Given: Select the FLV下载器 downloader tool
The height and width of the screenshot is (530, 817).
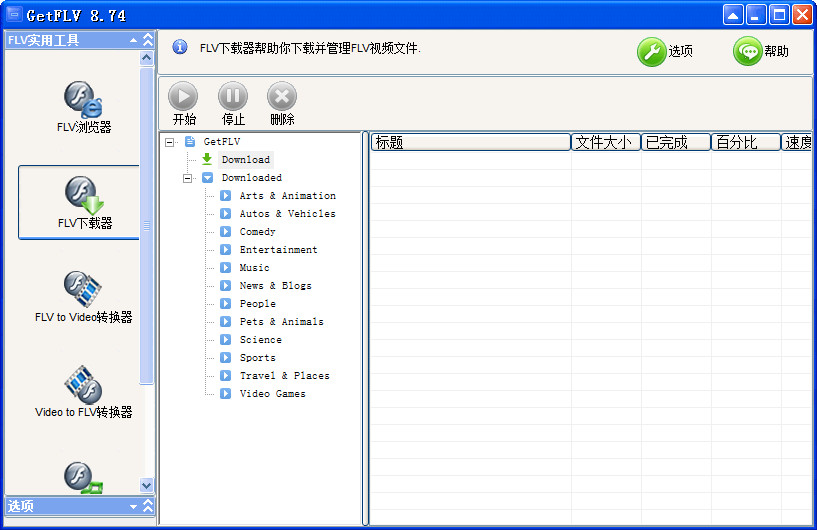Looking at the screenshot, I should tap(79, 203).
